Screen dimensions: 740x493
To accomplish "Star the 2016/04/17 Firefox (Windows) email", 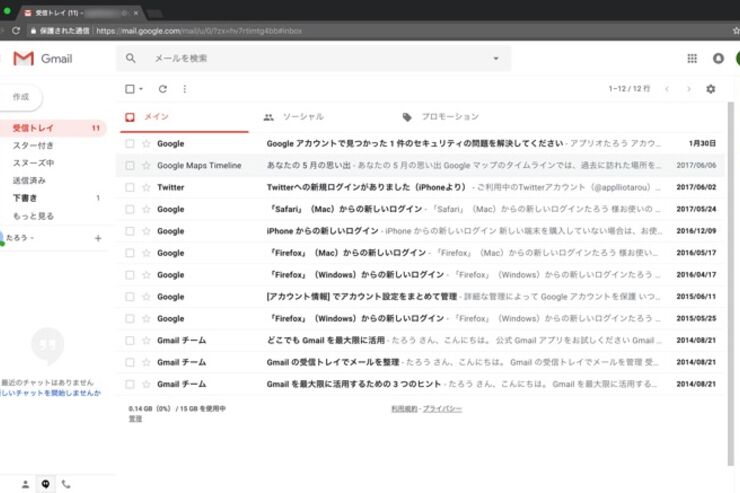I will (x=146, y=275).
